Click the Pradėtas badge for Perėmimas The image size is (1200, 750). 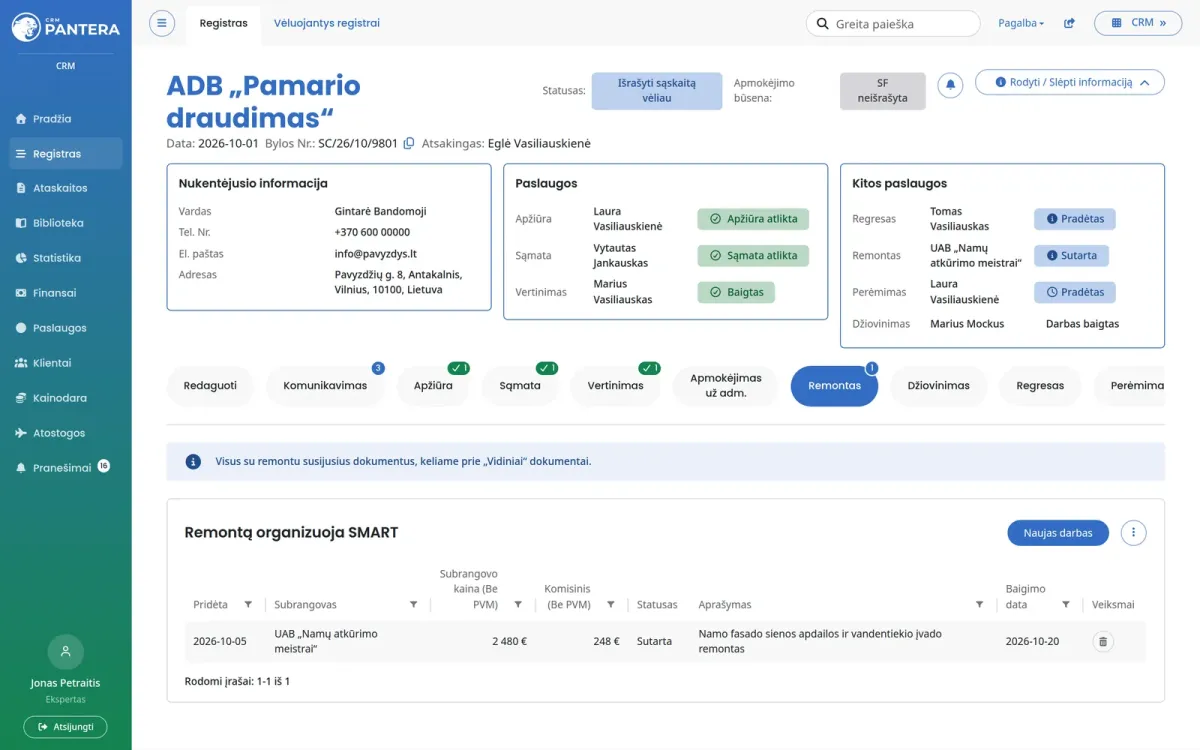(1075, 293)
